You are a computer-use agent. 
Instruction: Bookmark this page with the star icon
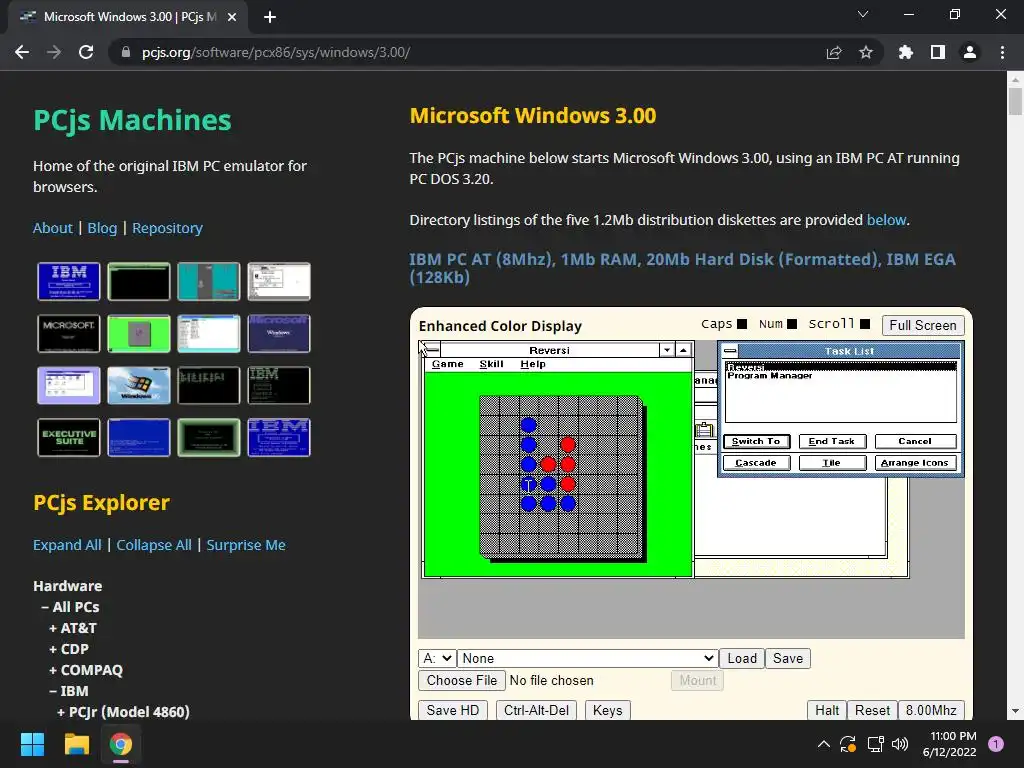click(866, 52)
